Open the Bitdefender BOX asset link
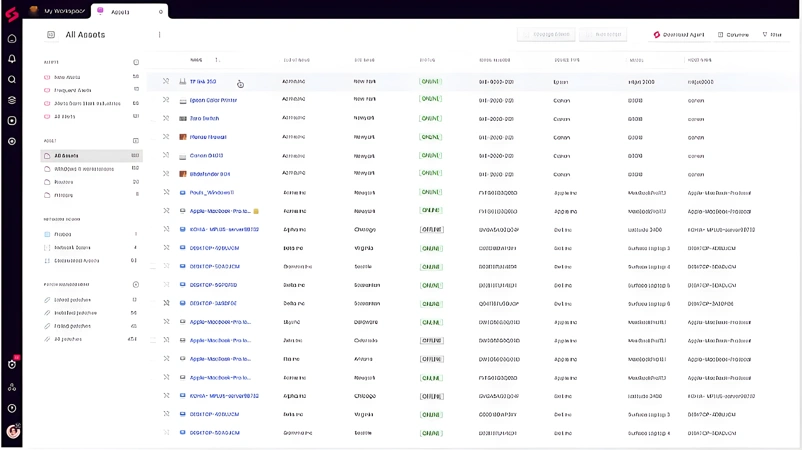 210,174
